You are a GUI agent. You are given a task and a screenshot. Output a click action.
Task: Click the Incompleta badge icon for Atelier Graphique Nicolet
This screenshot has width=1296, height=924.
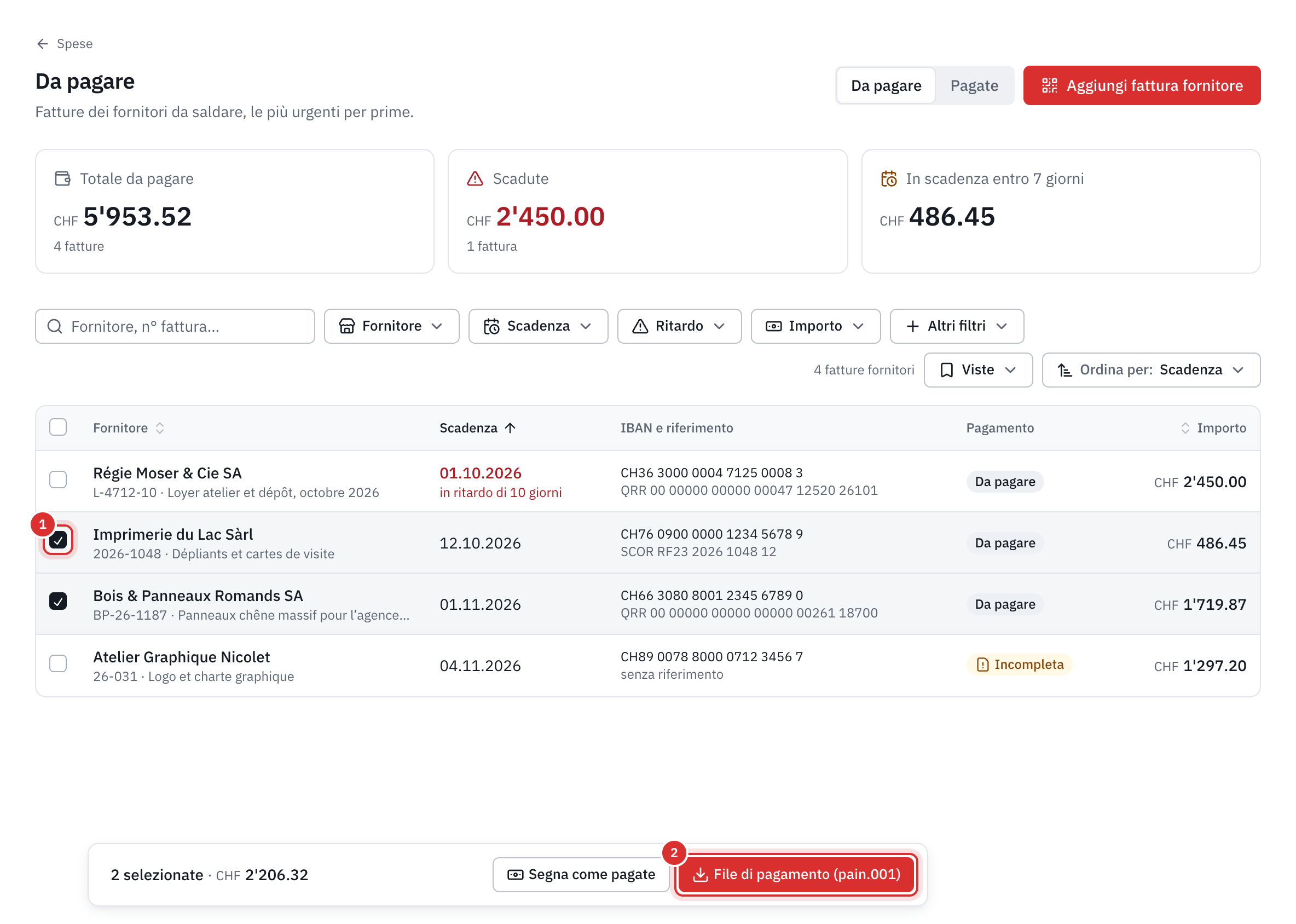tap(982, 665)
